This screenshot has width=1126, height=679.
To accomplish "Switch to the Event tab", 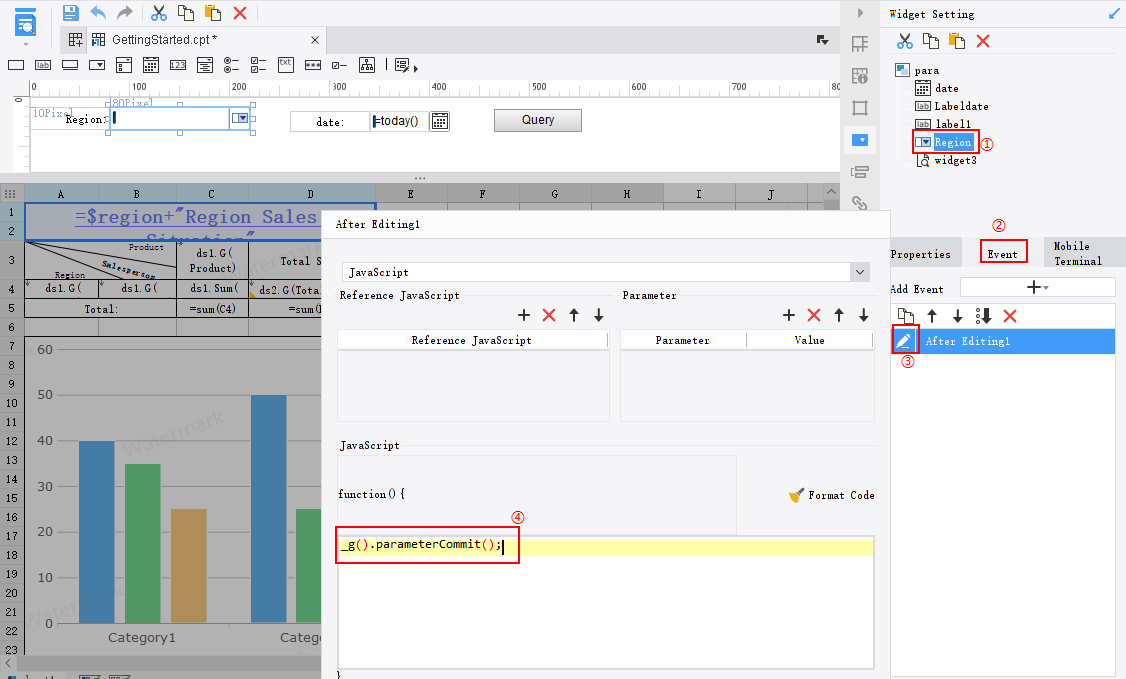I will tap(1003, 253).
